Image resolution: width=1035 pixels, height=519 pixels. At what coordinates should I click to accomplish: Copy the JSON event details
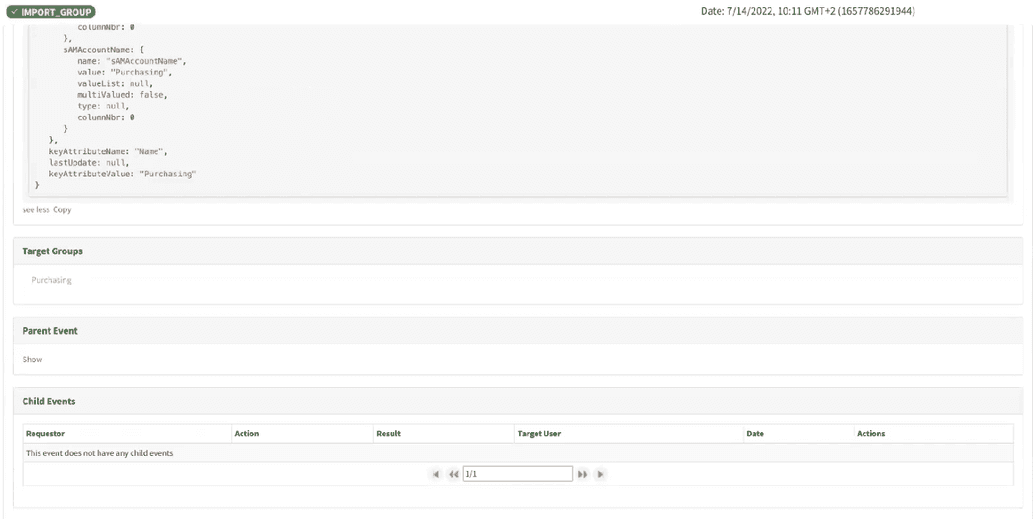pyautogui.click(x=62, y=210)
